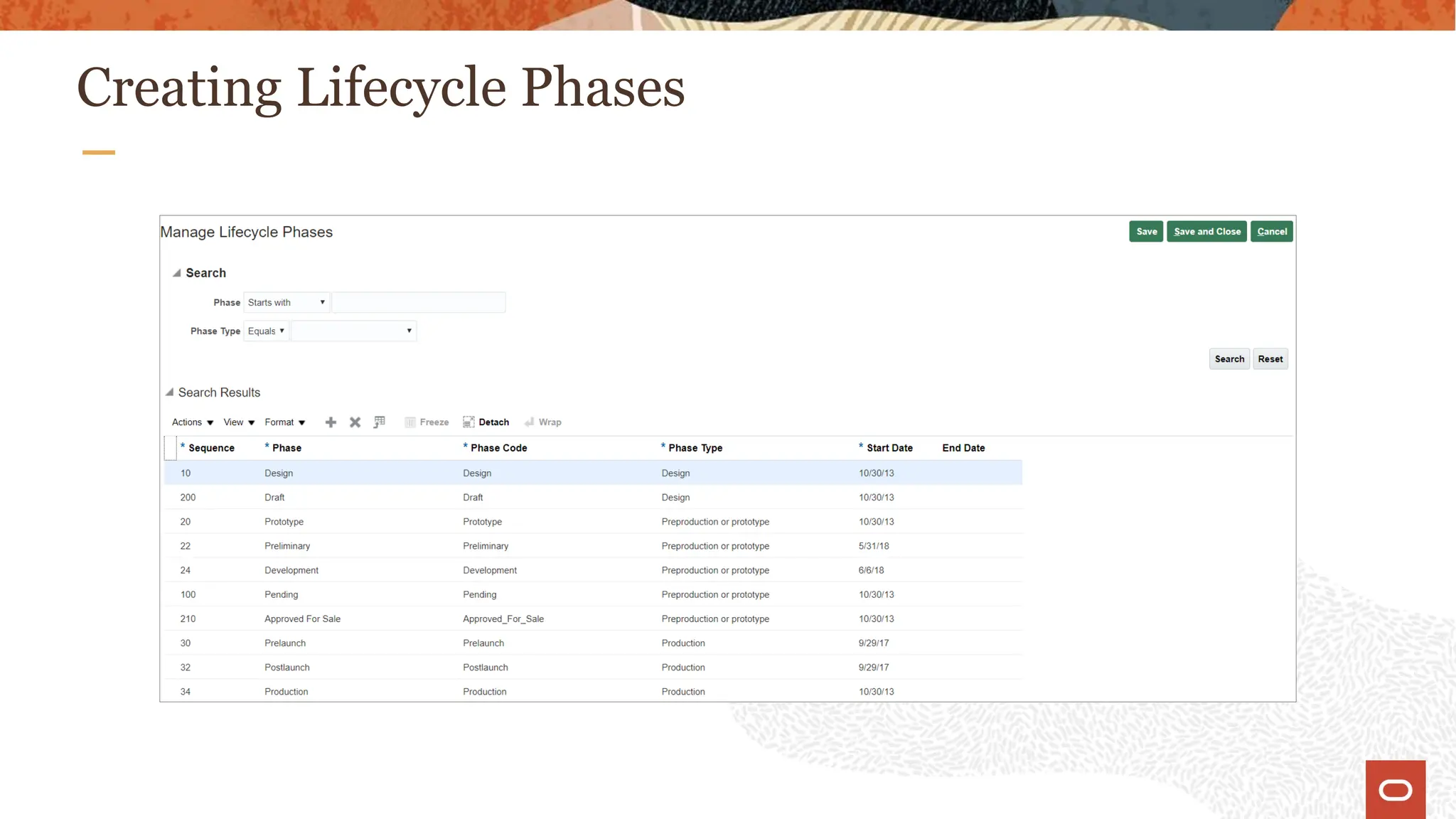1456x819 pixels.
Task: Collapse the Search section triangle
Action: pyautogui.click(x=176, y=273)
